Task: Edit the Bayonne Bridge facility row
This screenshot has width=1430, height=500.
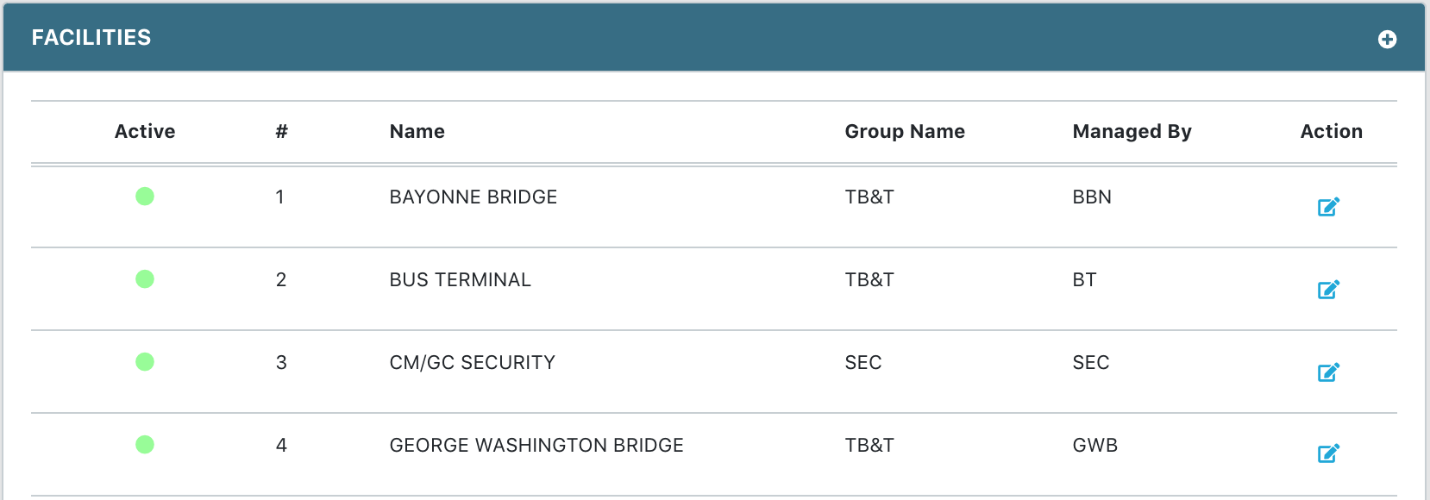Action: click(1328, 207)
